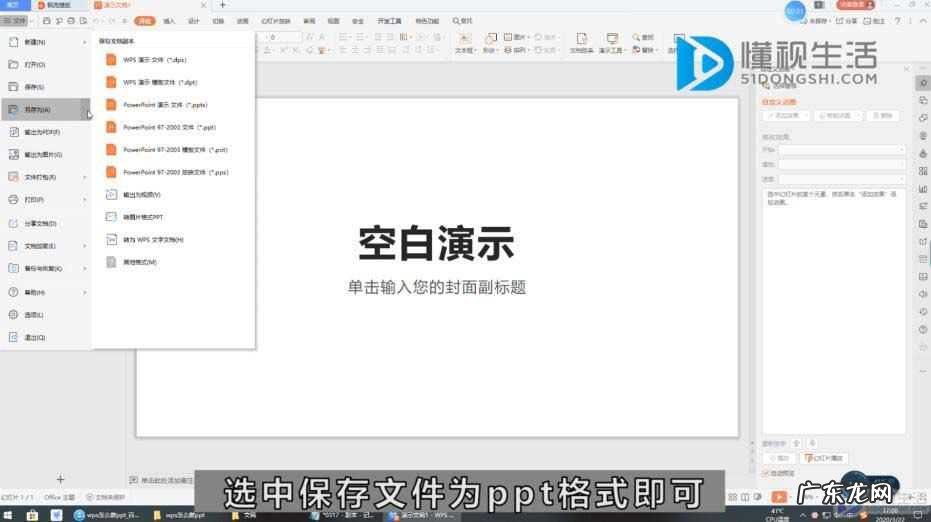Toggle the 自动预览 checkbox

[766, 473]
